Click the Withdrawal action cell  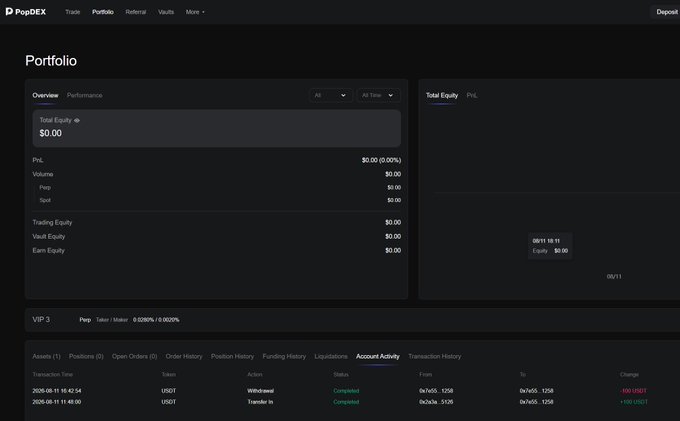[x=260, y=391]
